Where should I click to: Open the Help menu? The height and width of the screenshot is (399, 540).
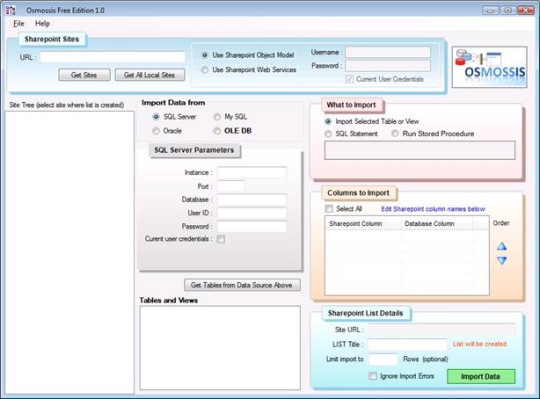click(42, 23)
